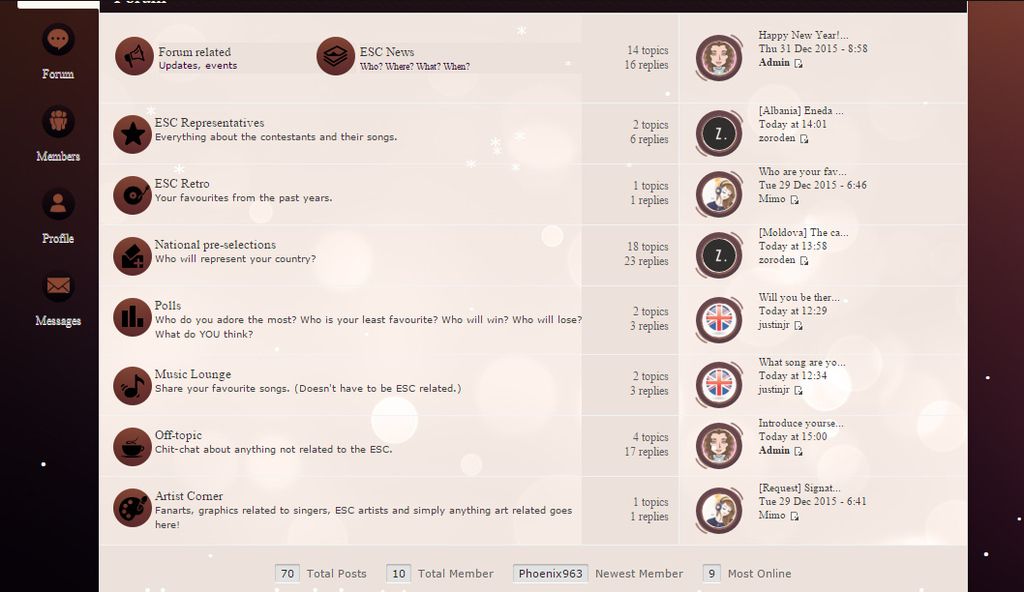Open the Forum speech bubble icon in sidebar
This screenshot has width=1024, height=592.
tap(58, 39)
